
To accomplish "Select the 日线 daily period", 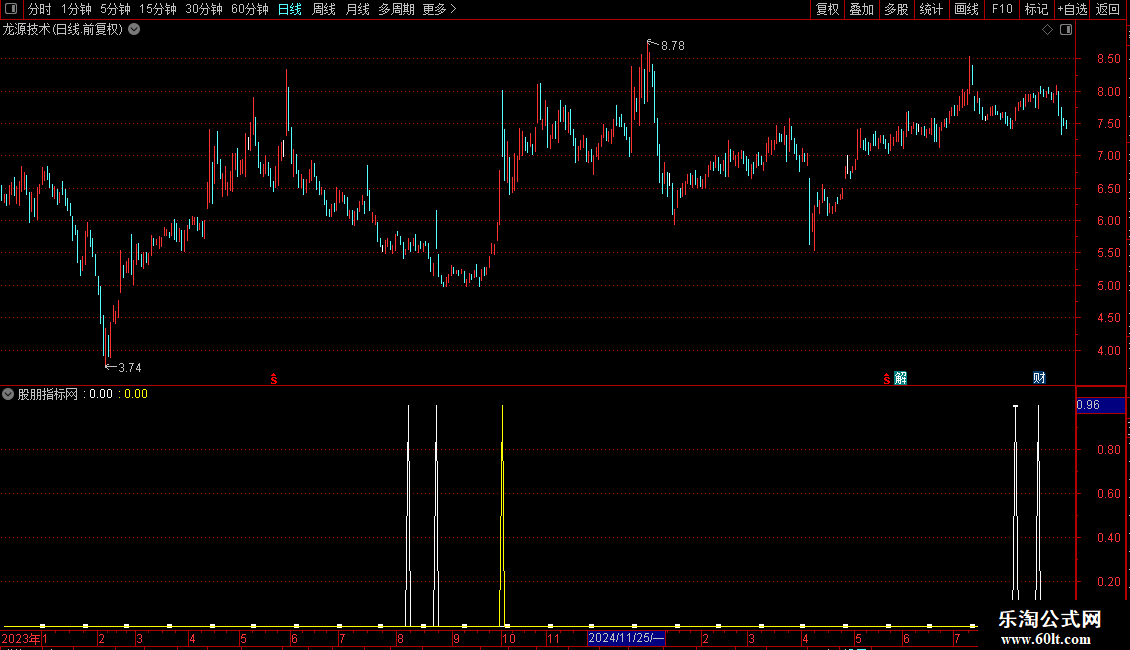I will pyautogui.click(x=290, y=9).
